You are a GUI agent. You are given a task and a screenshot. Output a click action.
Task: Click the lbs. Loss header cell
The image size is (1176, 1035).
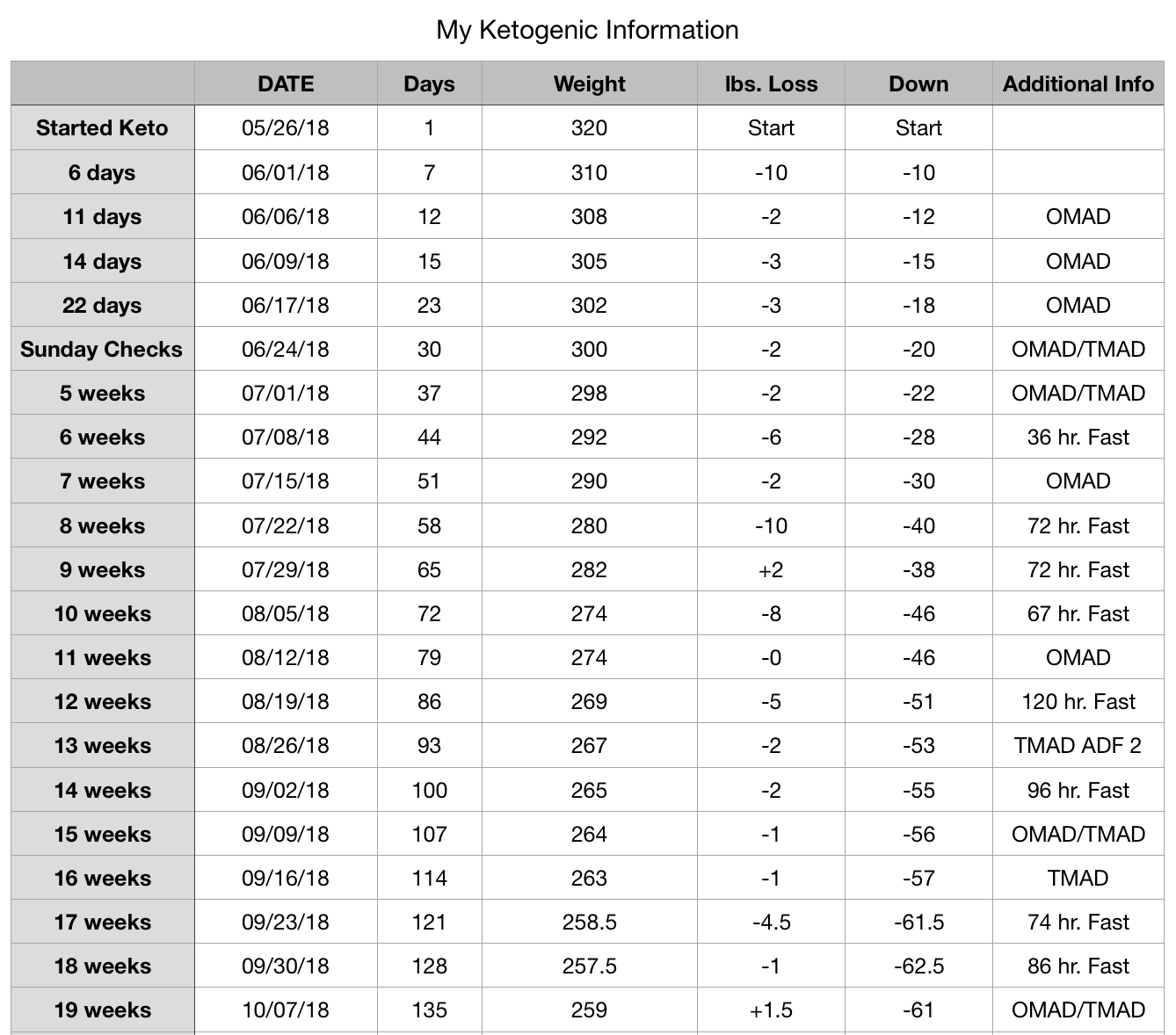tap(771, 84)
